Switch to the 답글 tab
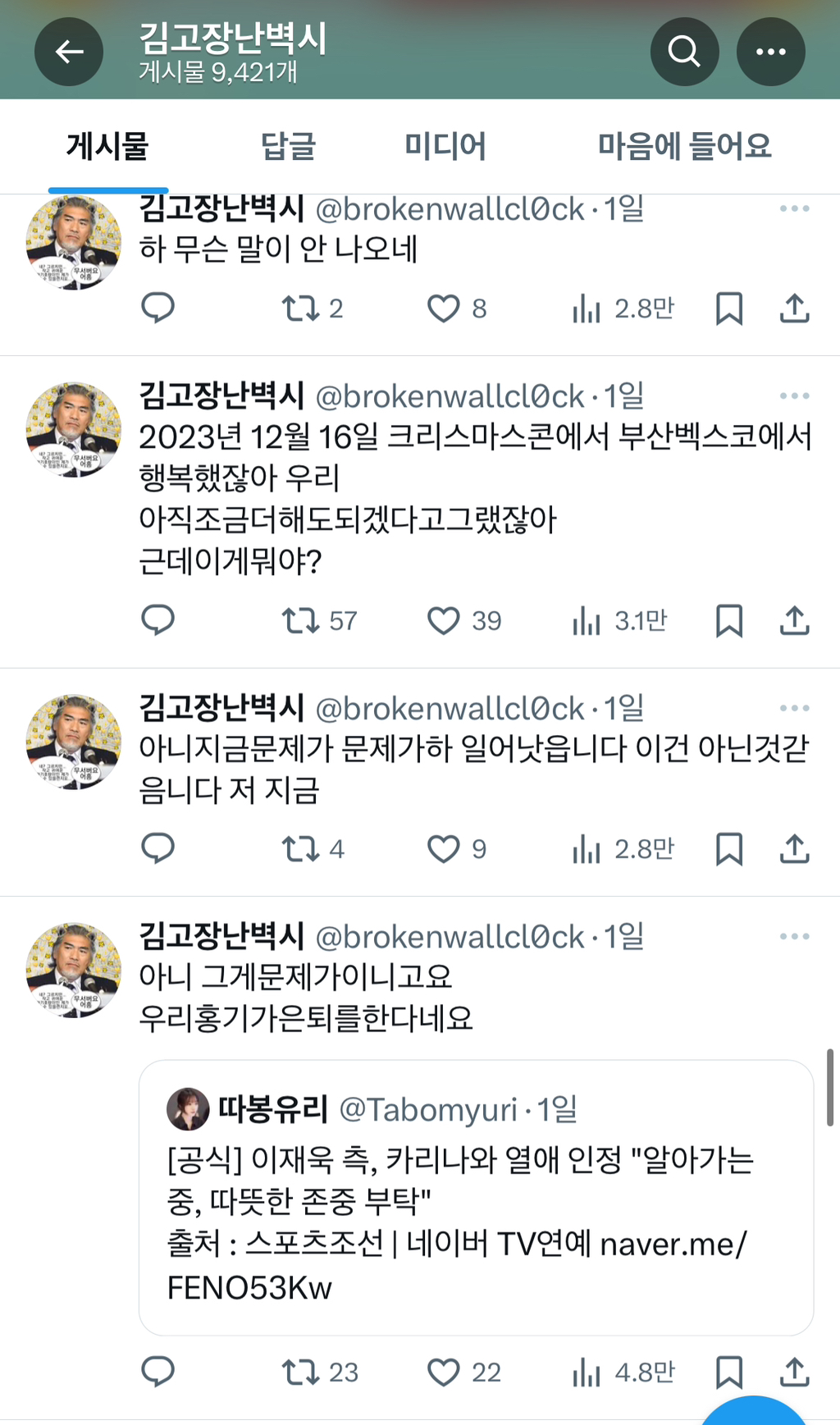Screen dimensions: 840x1425 coord(288,146)
